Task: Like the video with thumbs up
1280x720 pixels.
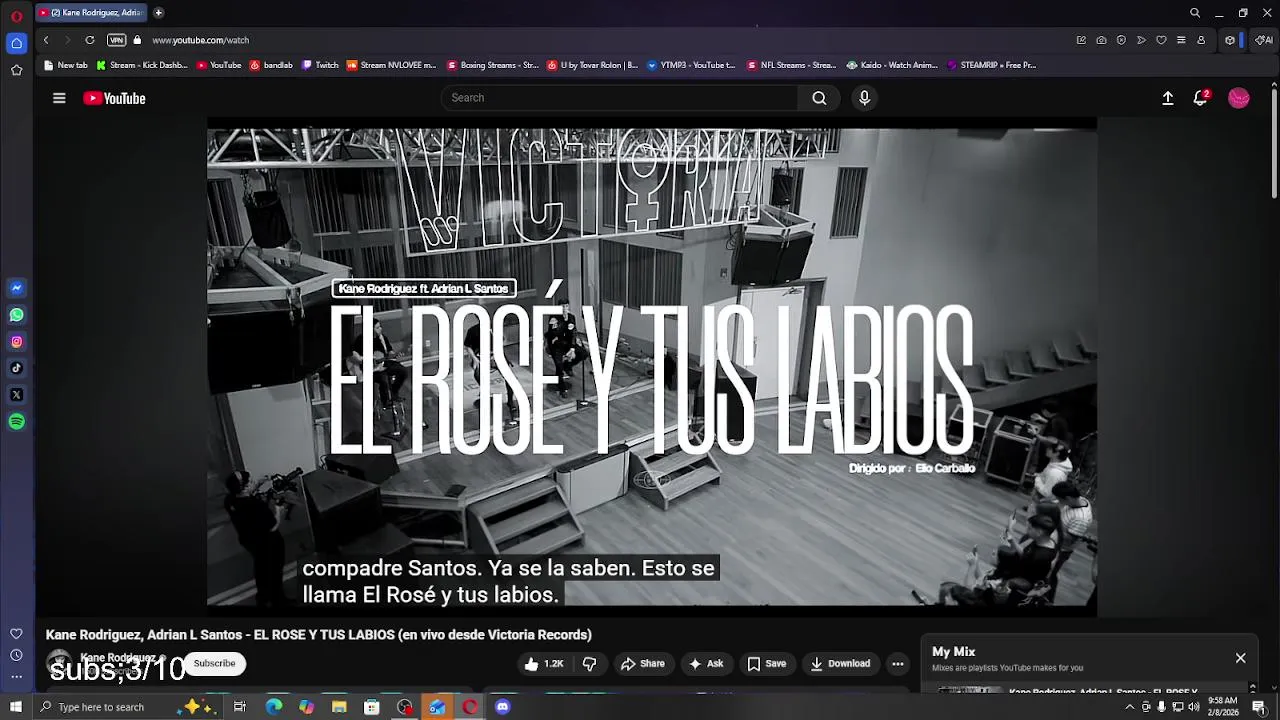Action: pyautogui.click(x=544, y=664)
